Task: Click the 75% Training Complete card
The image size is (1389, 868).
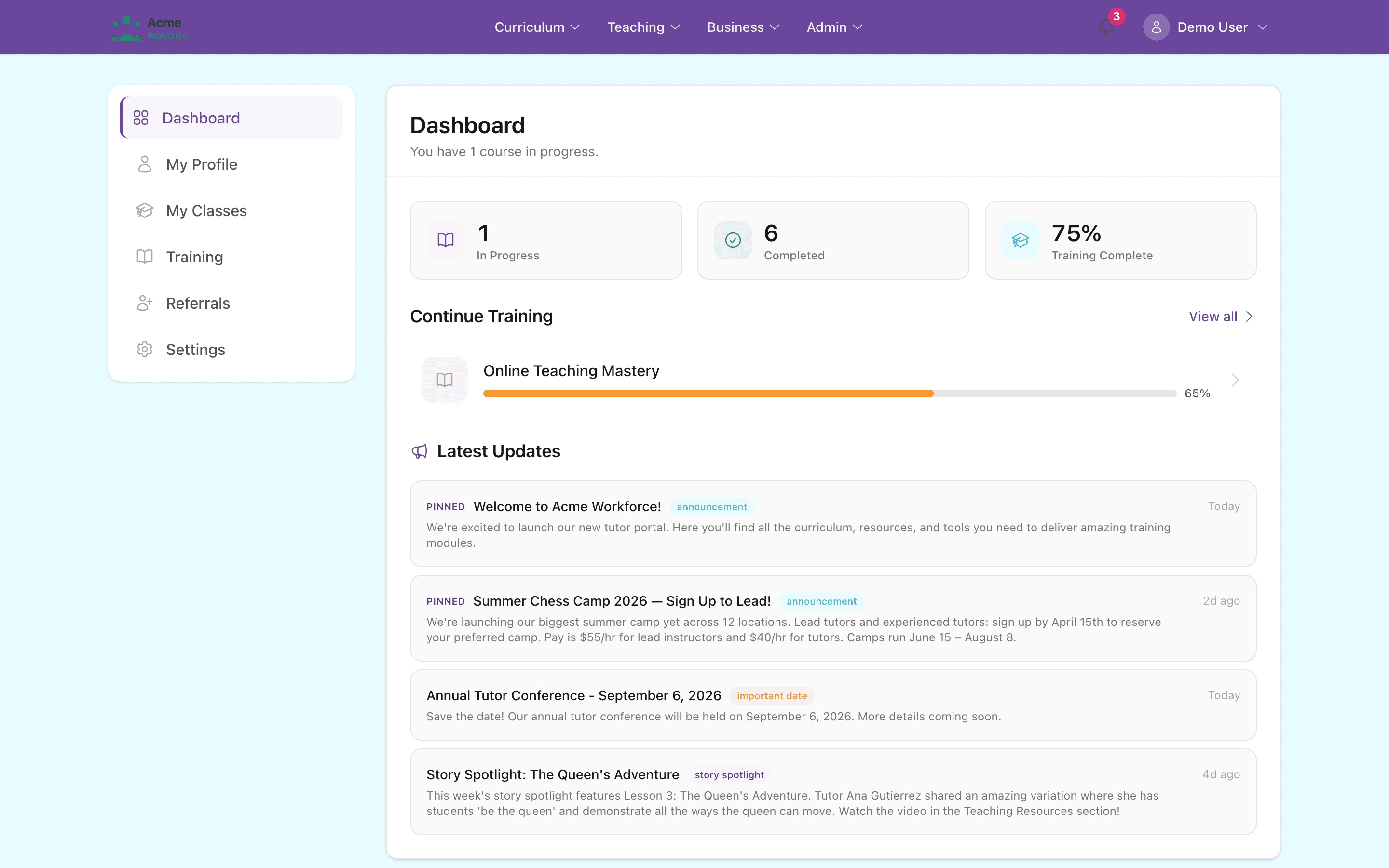Action: (1120, 240)
